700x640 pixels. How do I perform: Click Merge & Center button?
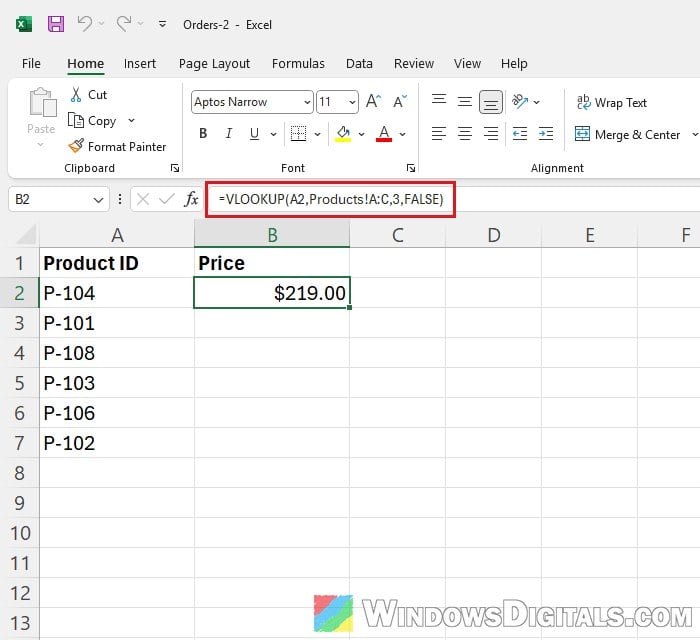(x=627, y=134)
